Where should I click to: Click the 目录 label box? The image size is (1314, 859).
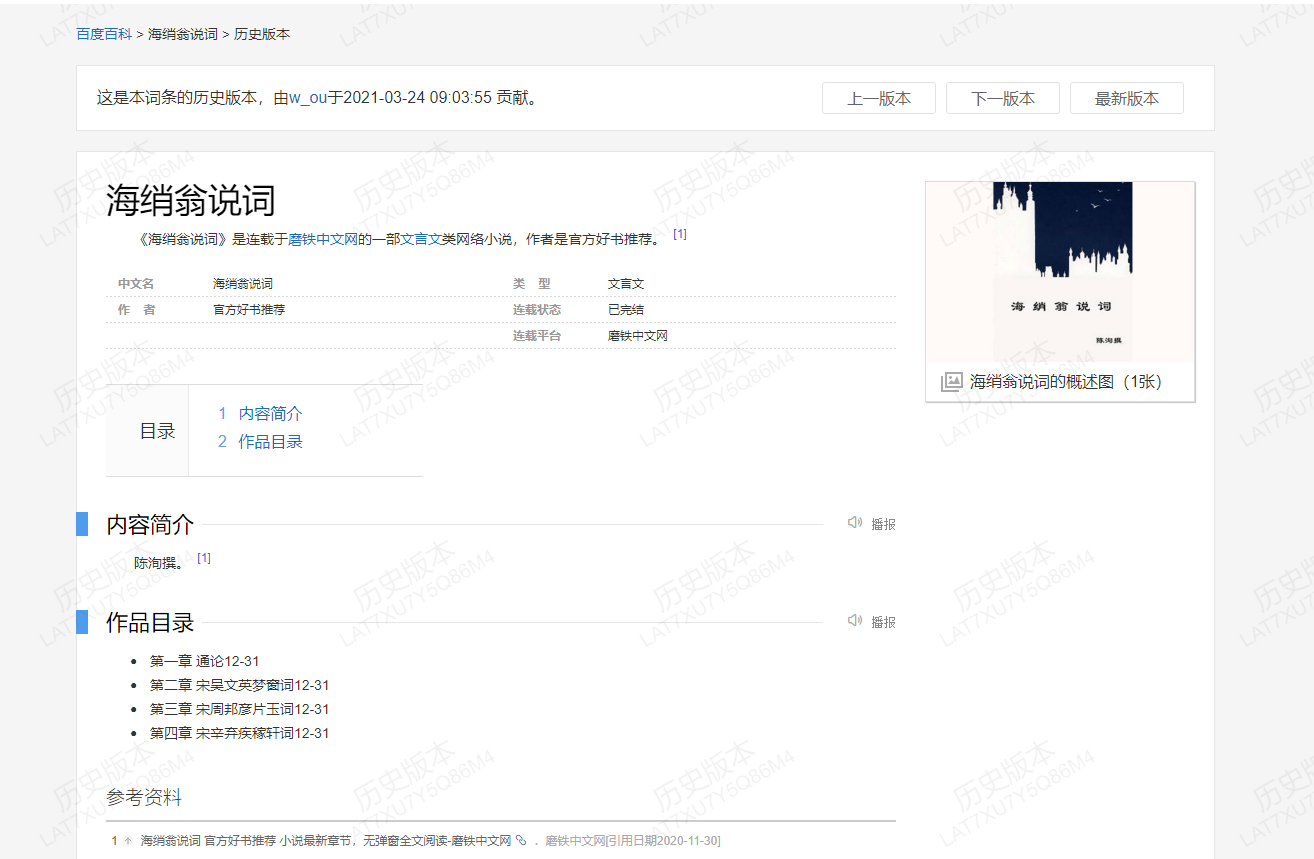coord(147,431)
